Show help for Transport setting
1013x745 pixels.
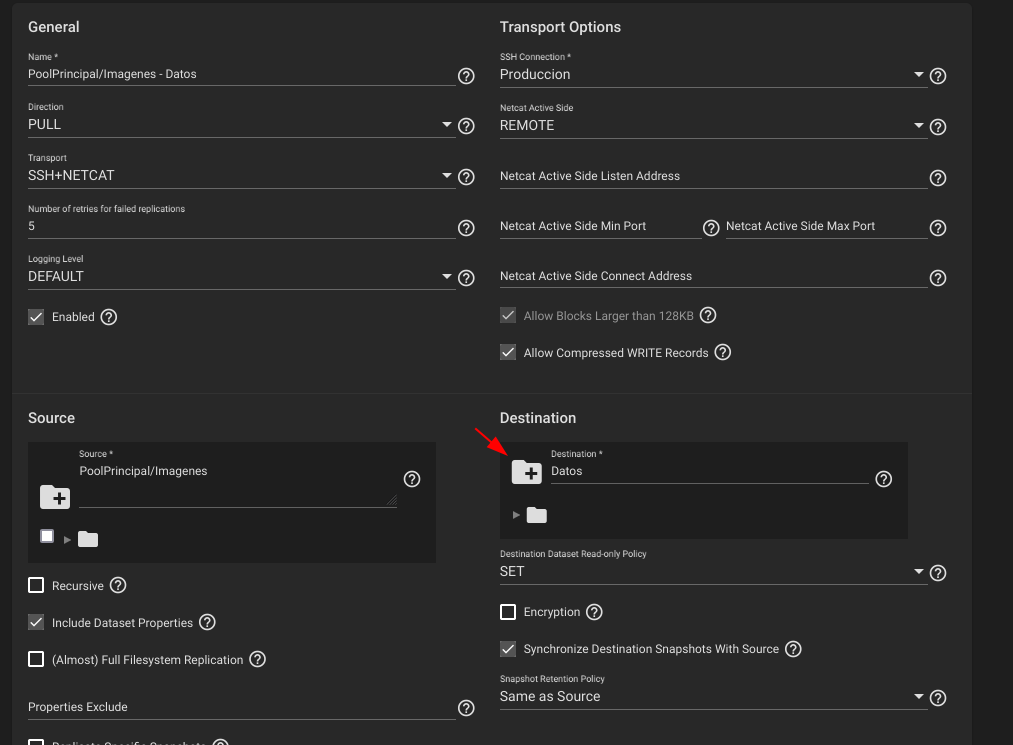tap(466, 176)
